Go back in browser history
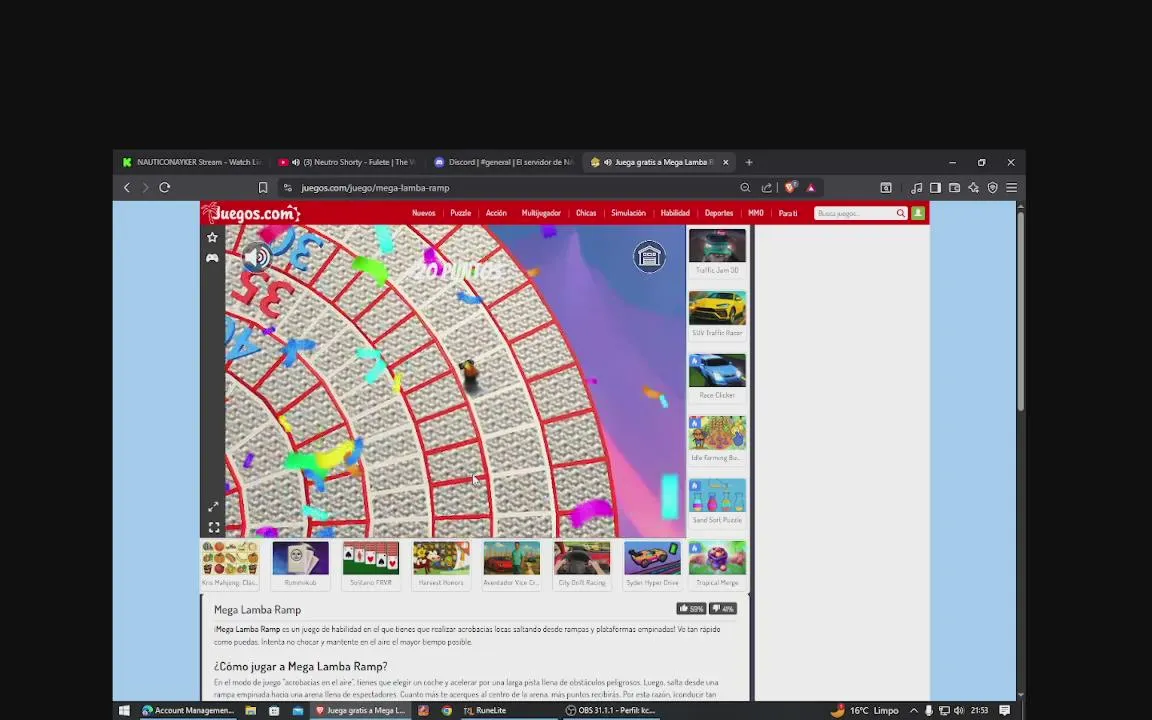Viewport: 1152px width, 720px height. [x=127, y=188]
